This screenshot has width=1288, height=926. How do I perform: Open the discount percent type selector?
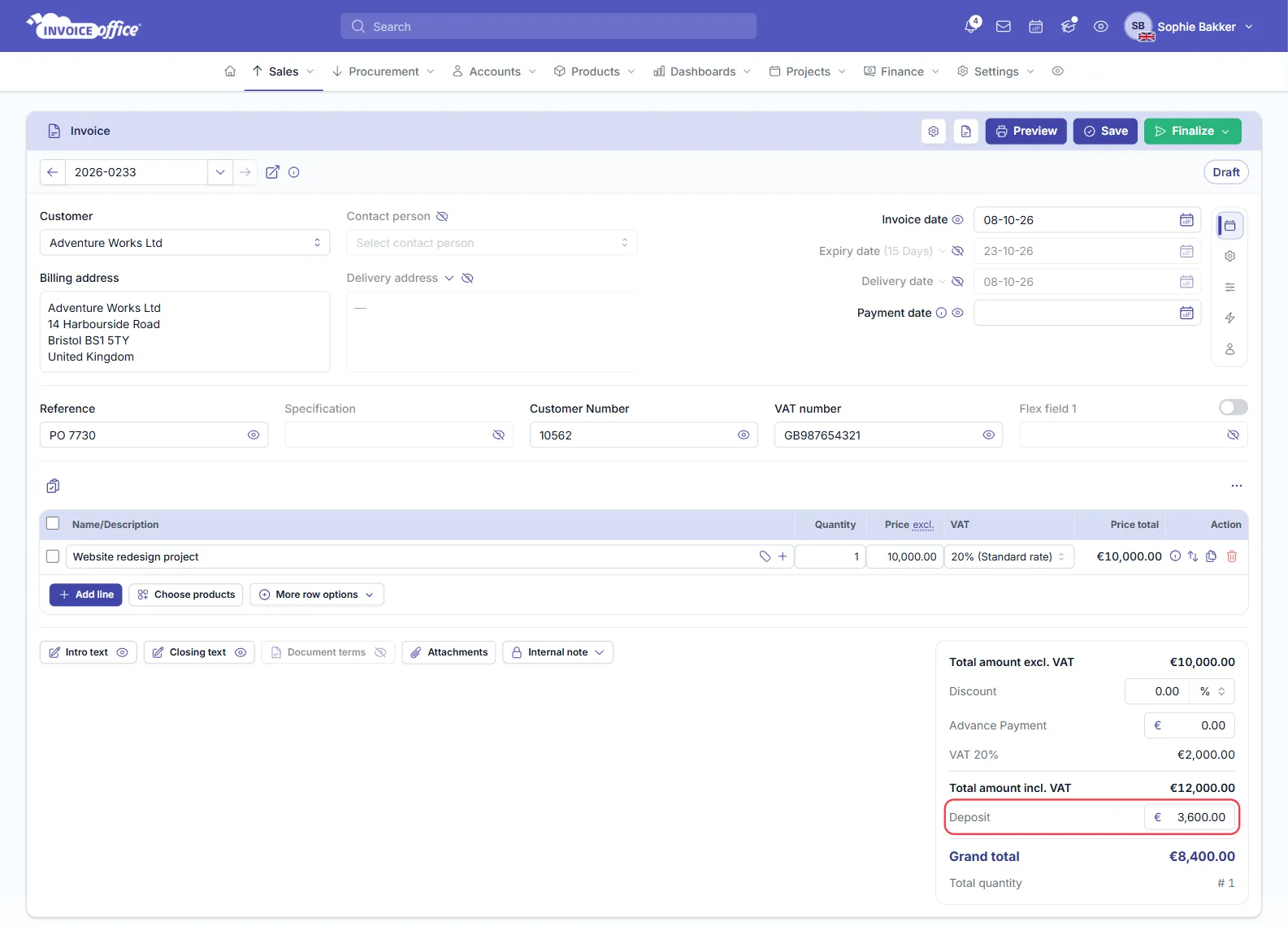click(1213, 691)
